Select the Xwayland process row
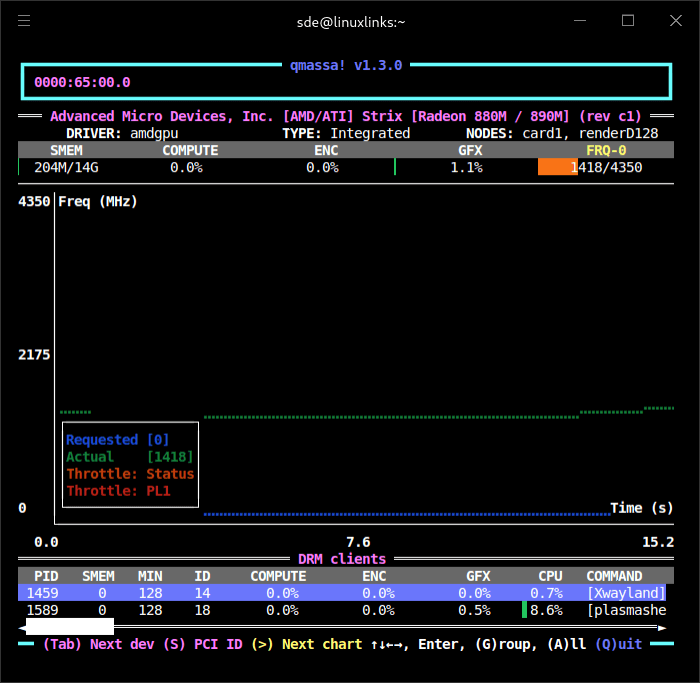 pos(342,593)
